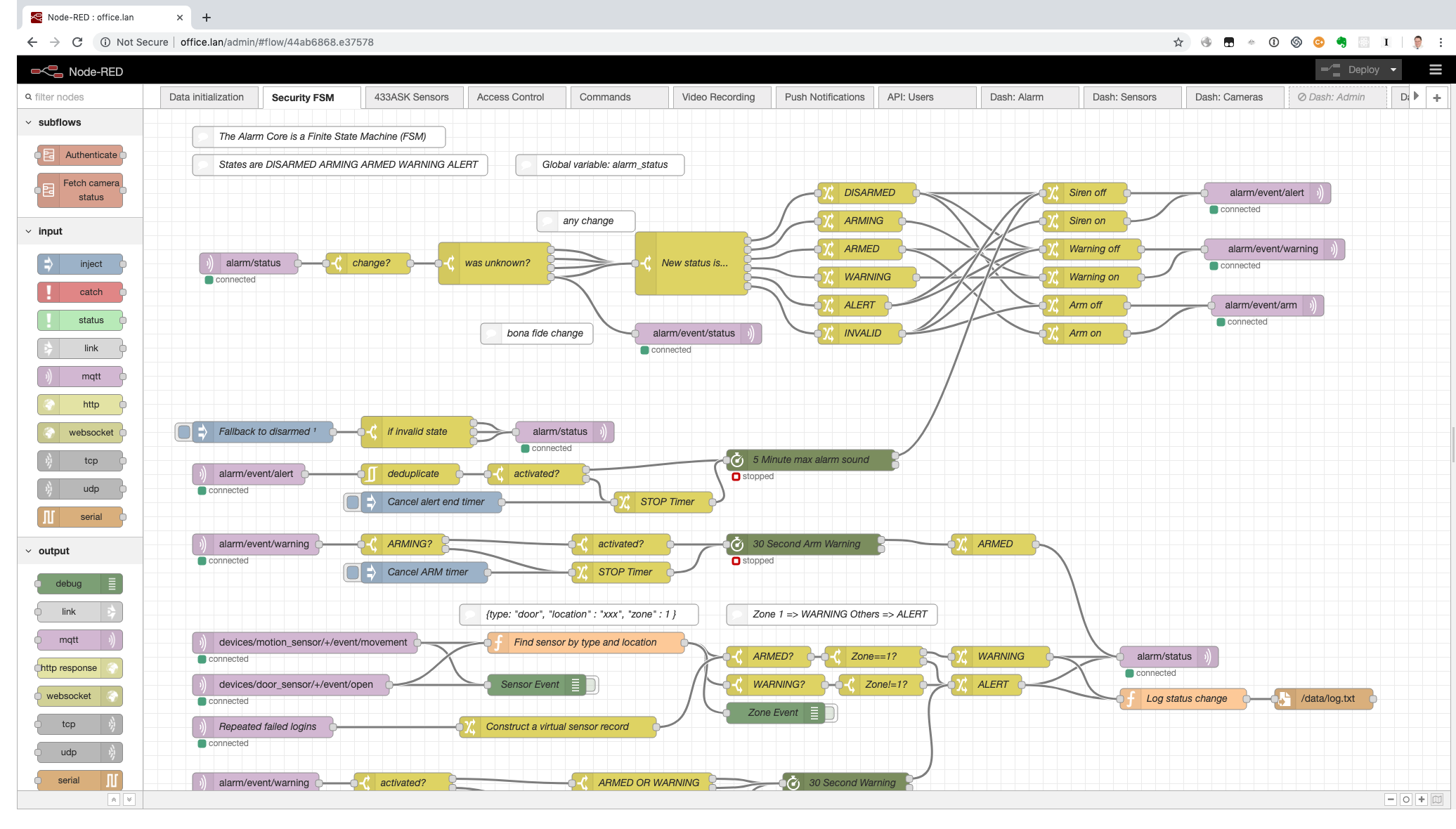1456x829 pixels.
Task: Zoom in the workspace
Action: coord(1422,799)
